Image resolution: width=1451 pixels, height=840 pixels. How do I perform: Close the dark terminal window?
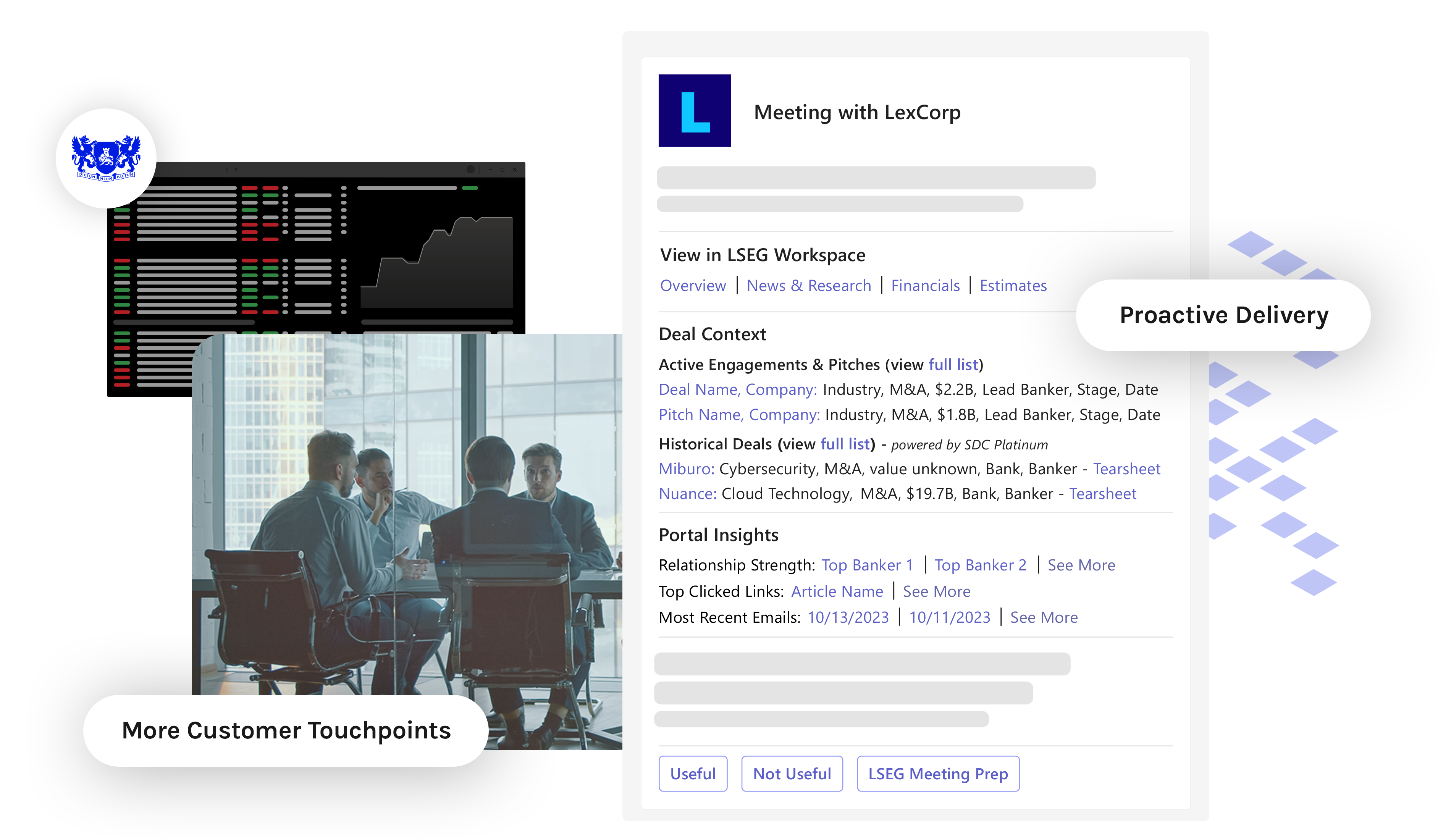[514, 169]
